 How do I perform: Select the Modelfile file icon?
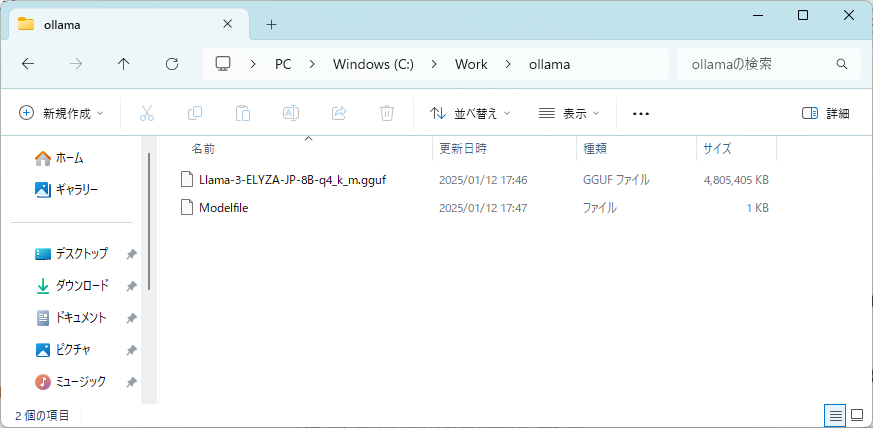point(188,208)
